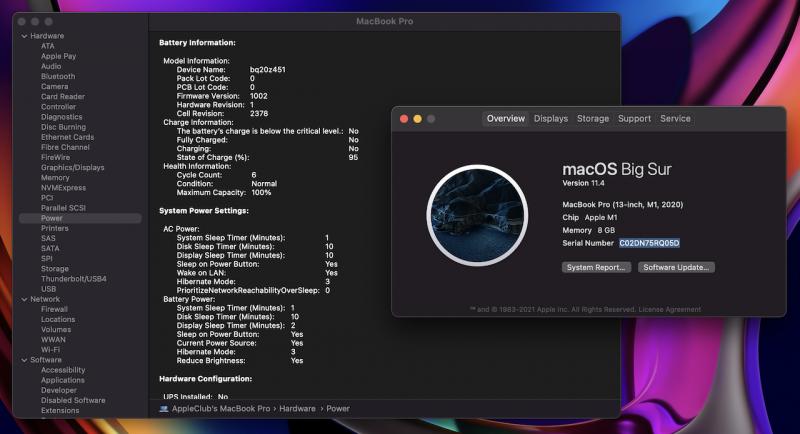800x434 pixels.
Task: Click the Maximum Capacity 100% value
Action: pos(261,193)
